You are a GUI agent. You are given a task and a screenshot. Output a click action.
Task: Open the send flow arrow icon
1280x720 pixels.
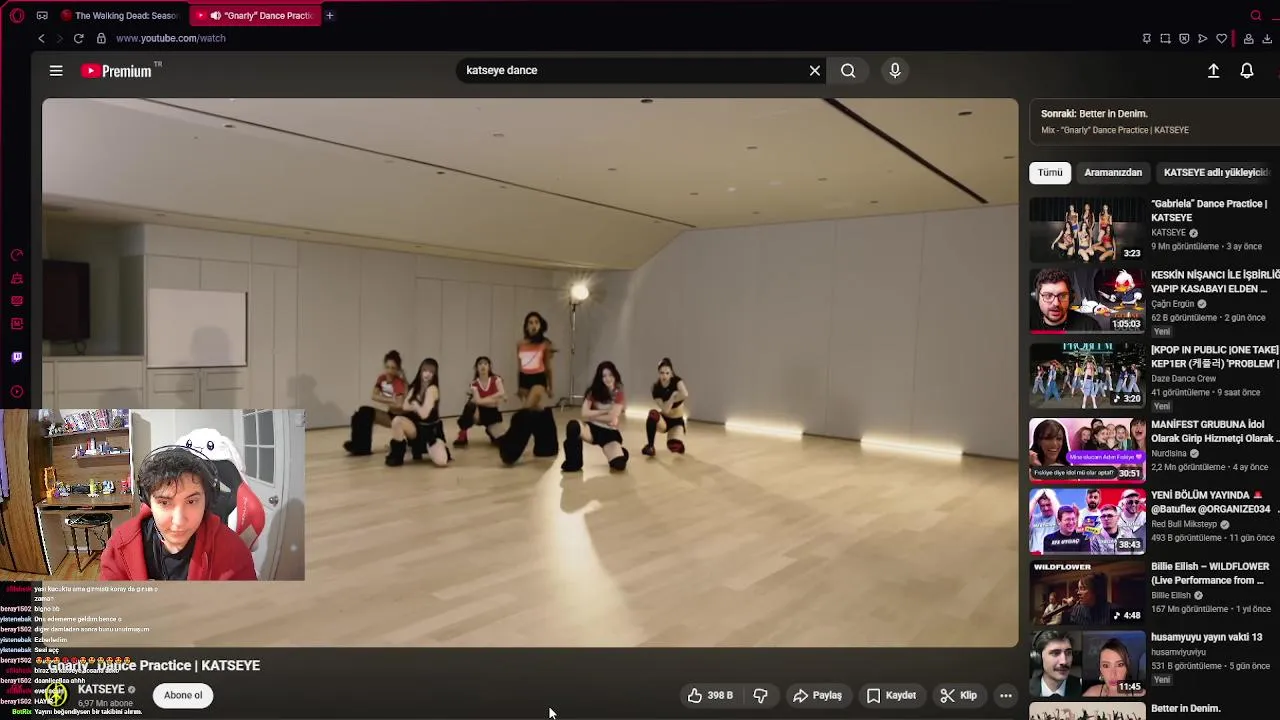coord(1202,38)
